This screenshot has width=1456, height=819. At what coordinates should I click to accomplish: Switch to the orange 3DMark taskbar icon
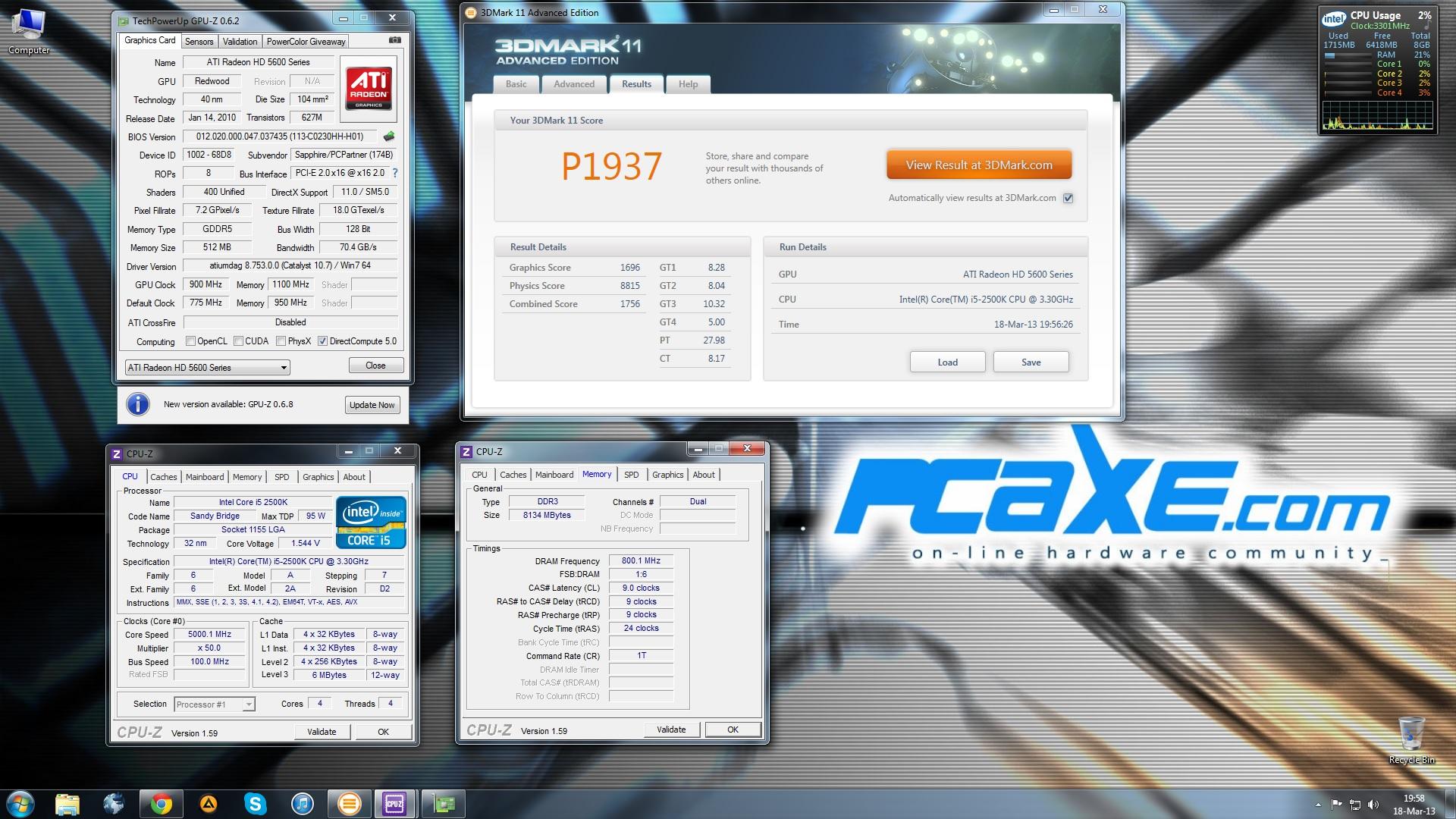(x=349, y=803)
